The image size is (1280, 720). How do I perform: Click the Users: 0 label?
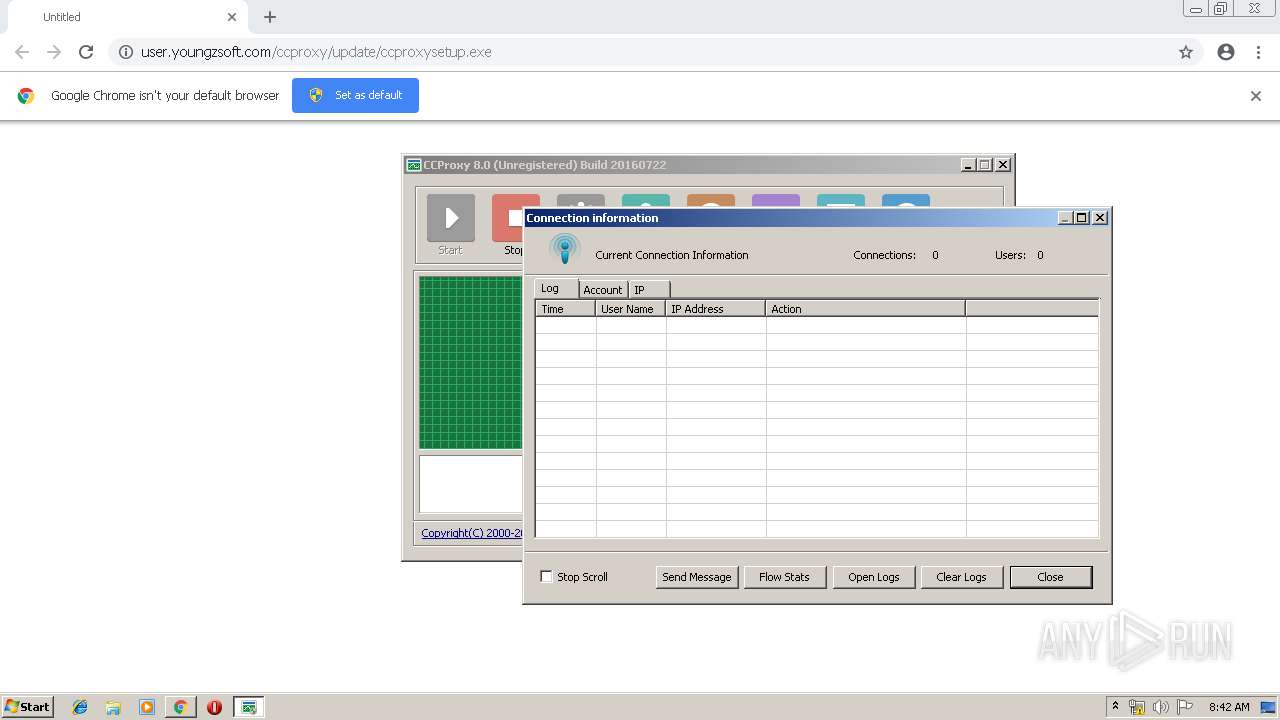pyautogui.click(x=1019, y=255)
